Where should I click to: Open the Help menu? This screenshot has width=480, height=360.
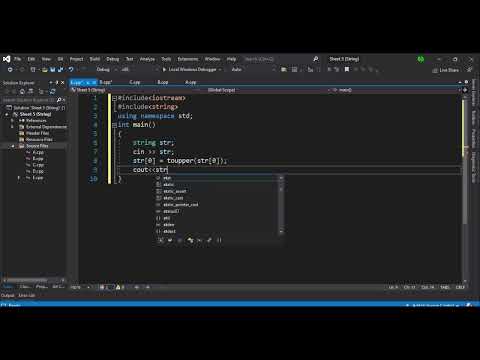coord(231,59)
